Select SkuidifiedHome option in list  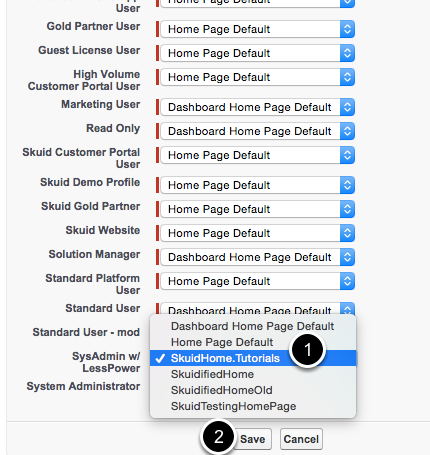pos(253,374)
